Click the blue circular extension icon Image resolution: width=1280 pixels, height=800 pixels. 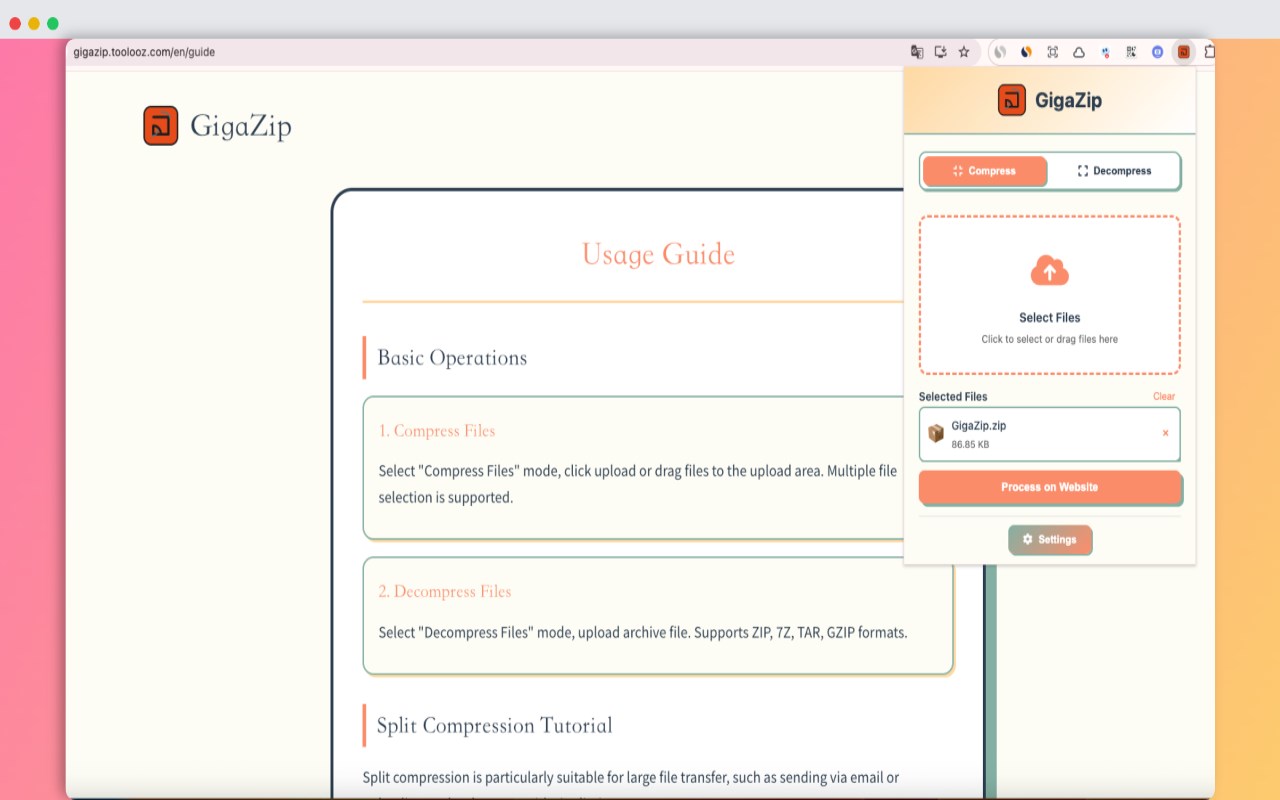1157,51
